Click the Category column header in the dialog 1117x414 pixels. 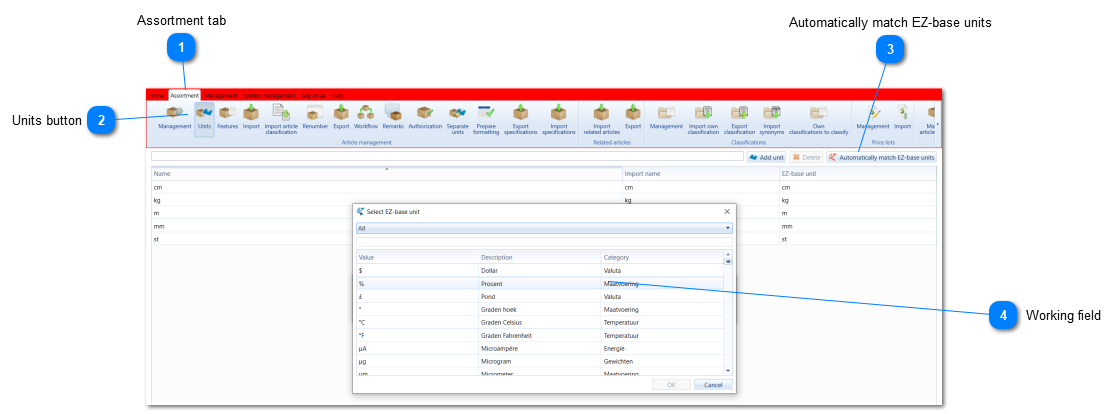click(663, 257)
